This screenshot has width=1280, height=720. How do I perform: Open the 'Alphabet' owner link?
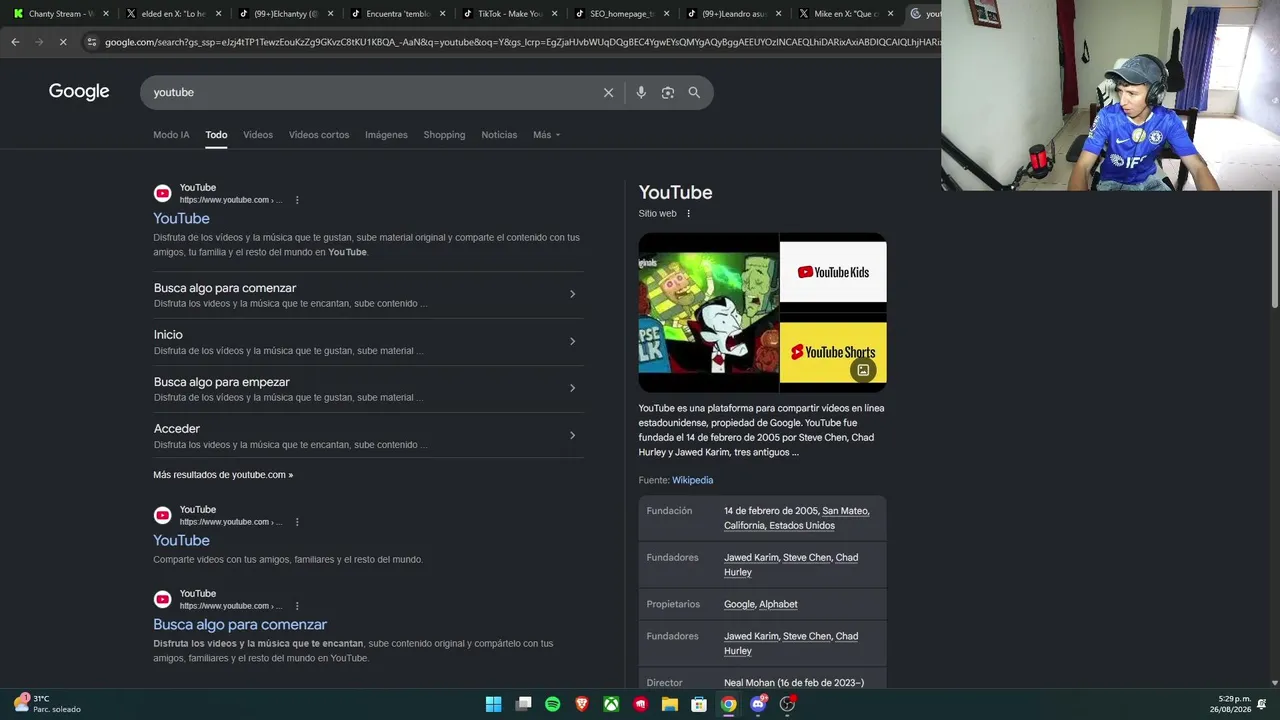coord(778,604)
